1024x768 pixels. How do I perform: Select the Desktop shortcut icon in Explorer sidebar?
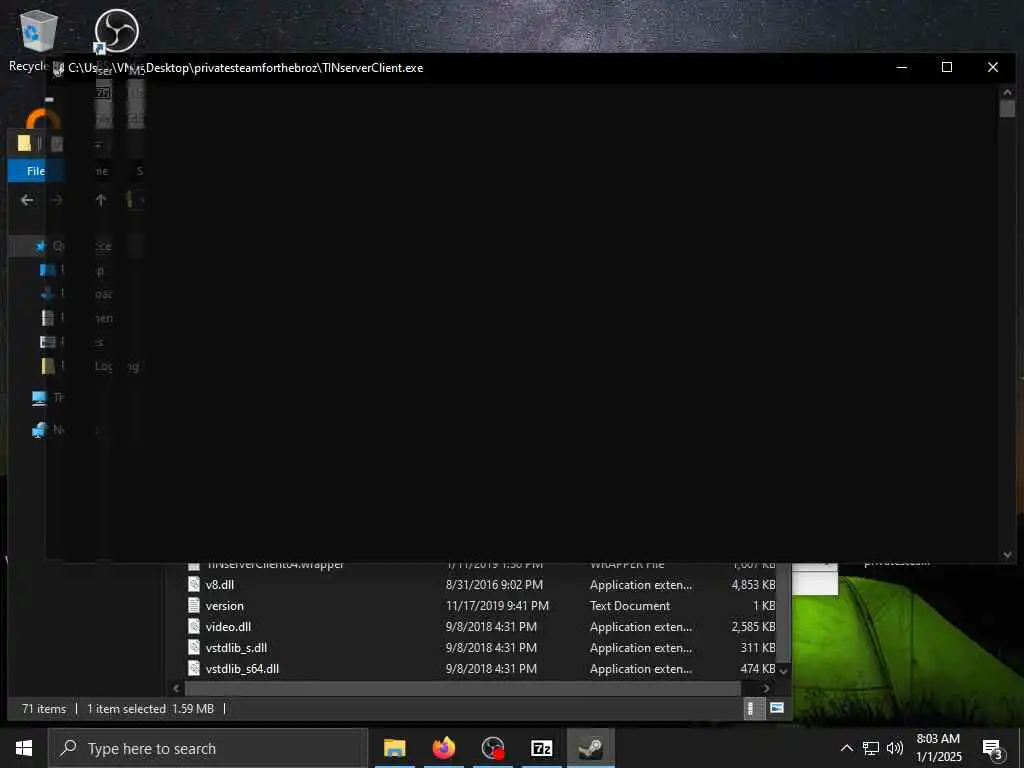[x=48, y=270]
